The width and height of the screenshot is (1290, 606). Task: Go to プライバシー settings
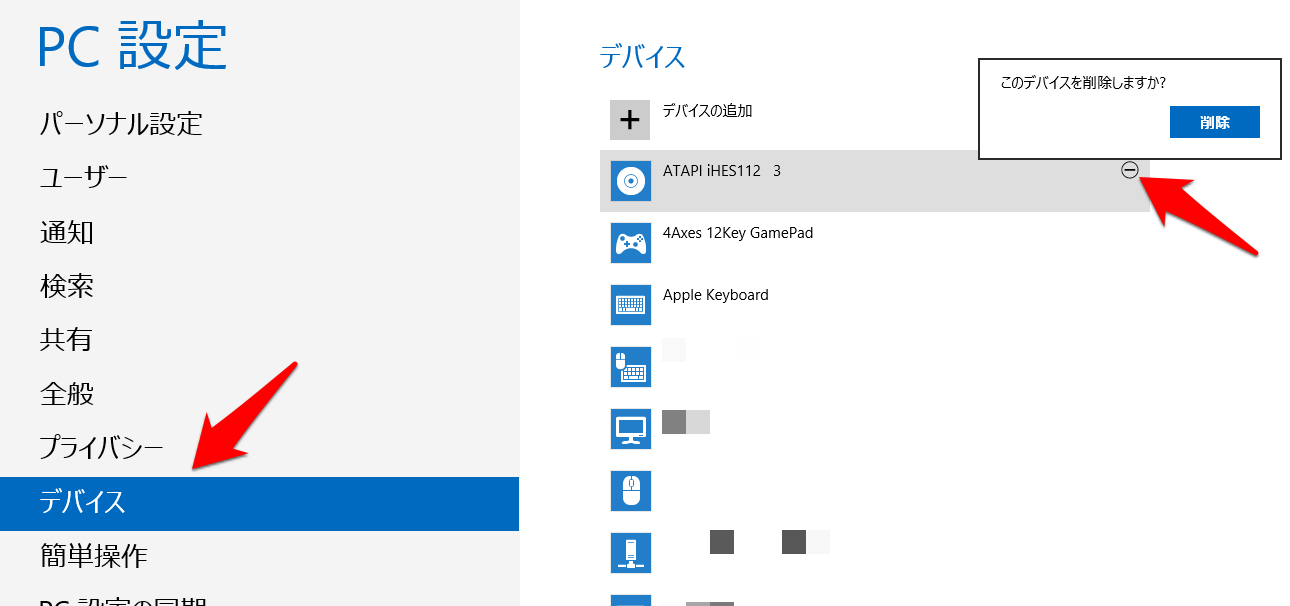[101, 448]
